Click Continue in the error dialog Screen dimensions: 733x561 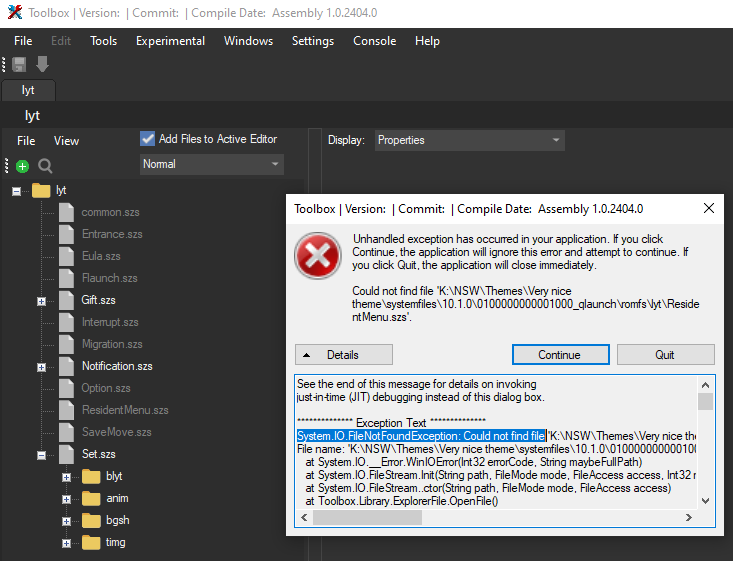point(561,355)
